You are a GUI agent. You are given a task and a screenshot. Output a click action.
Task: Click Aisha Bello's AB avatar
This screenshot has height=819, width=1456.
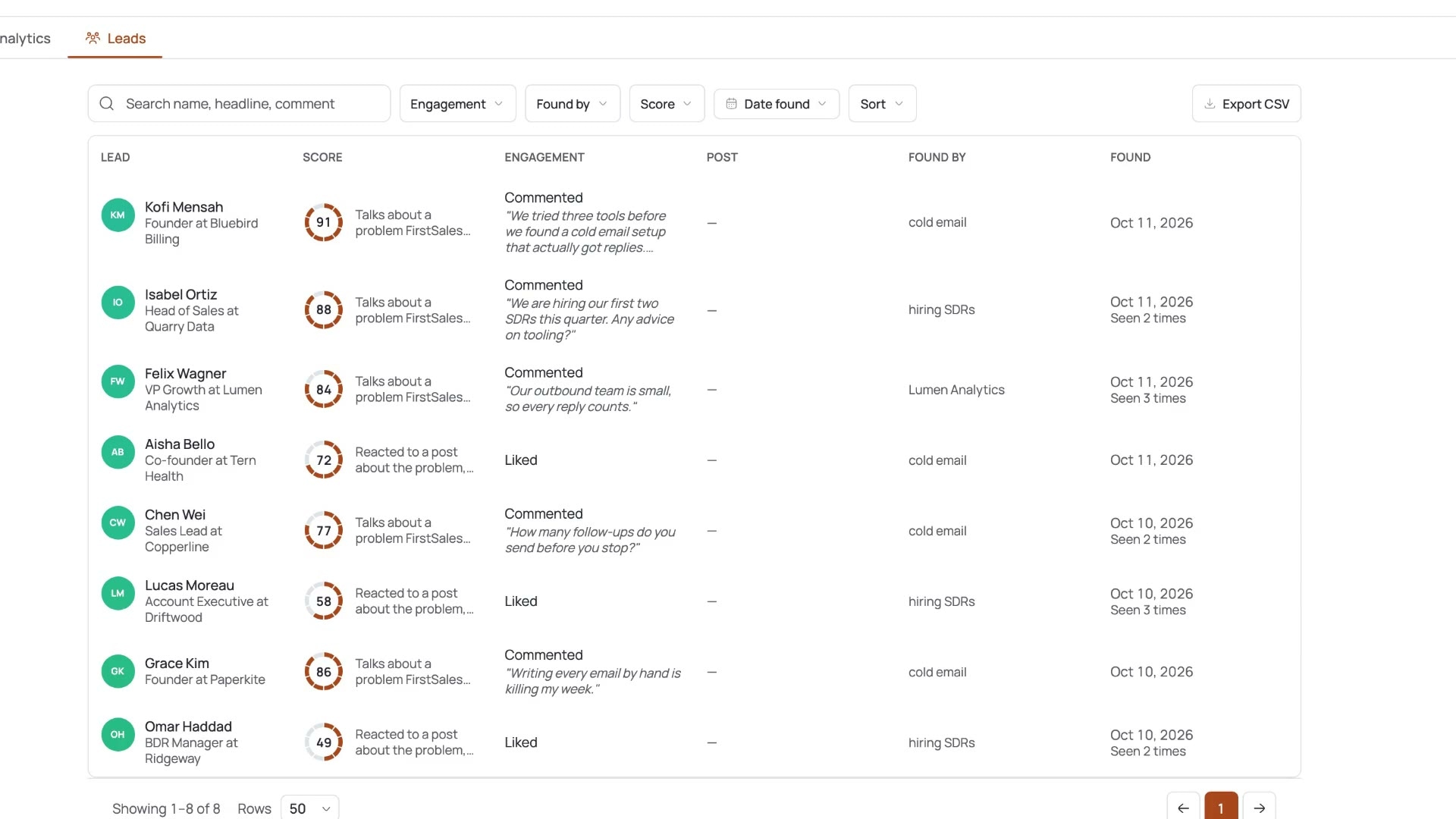click(118, 452)
